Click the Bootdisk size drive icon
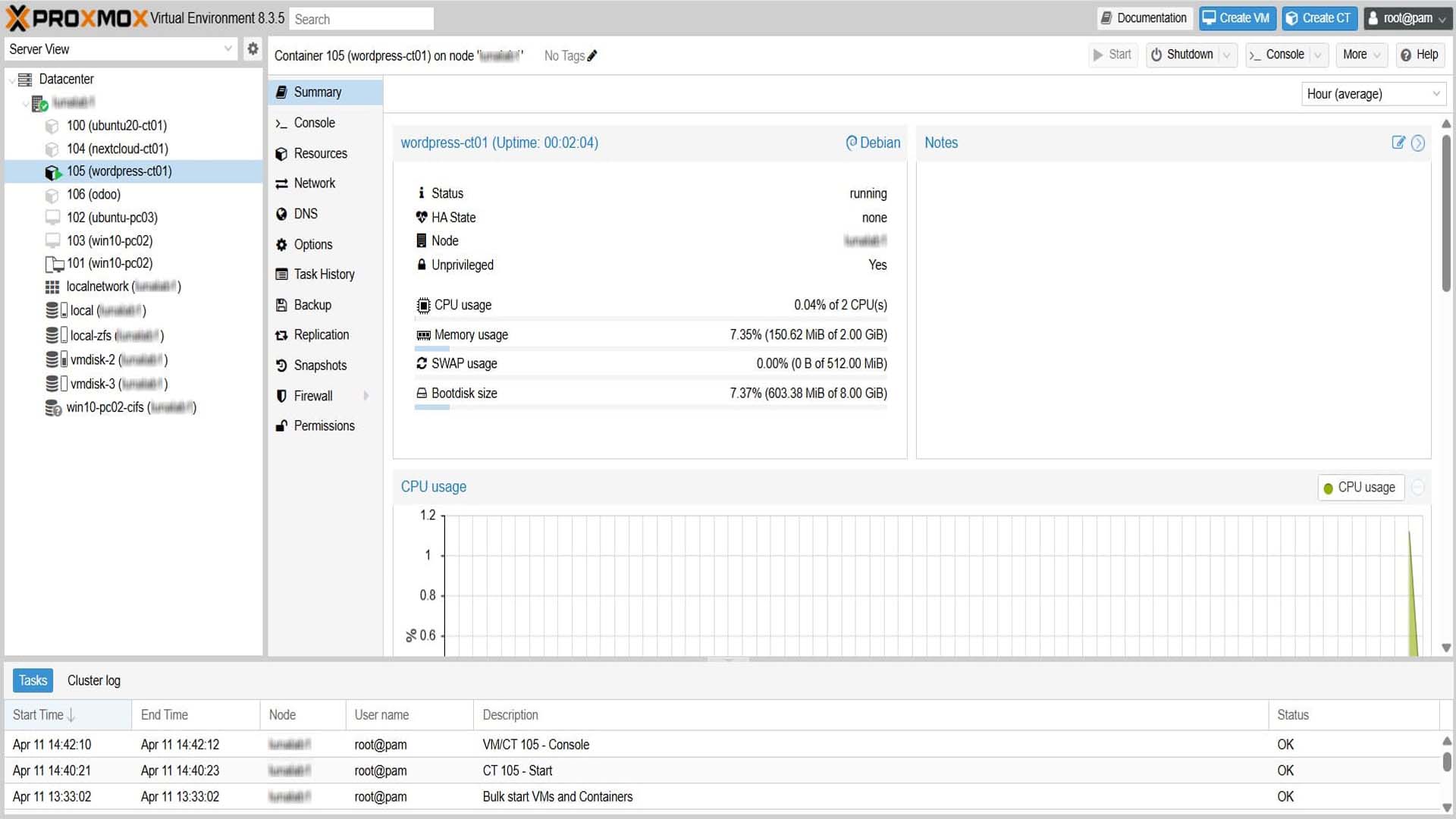This screenshot has height=819, width=1456. coord(422,393)
